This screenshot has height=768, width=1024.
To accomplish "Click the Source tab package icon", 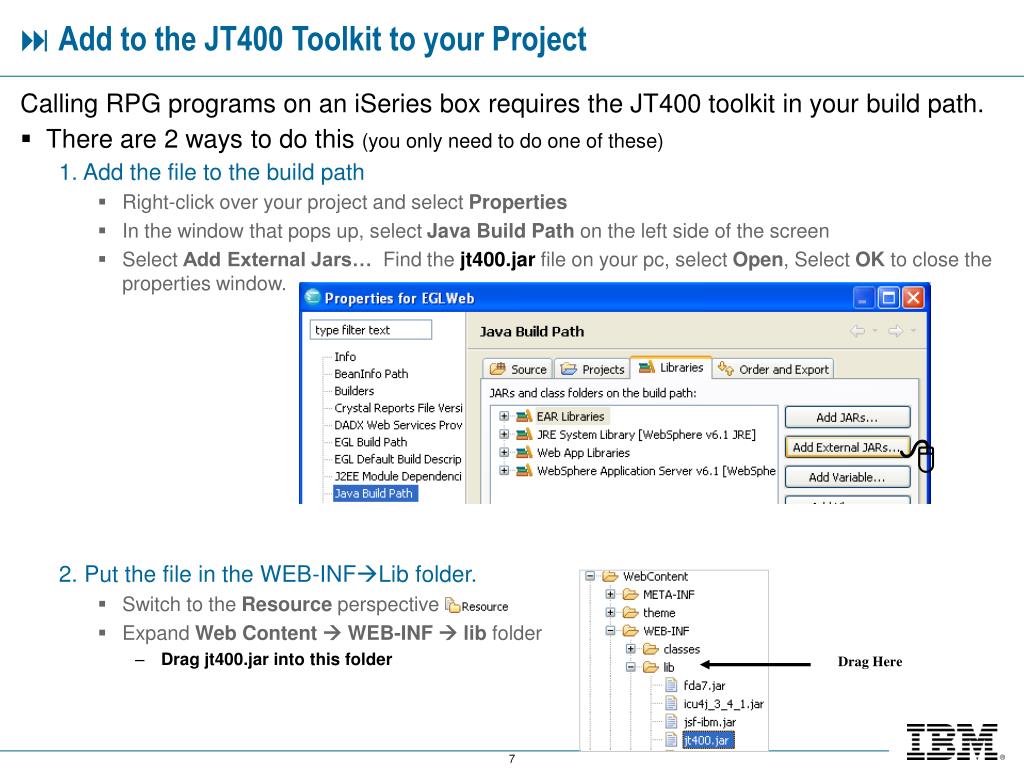I will [x=498, y=369].
